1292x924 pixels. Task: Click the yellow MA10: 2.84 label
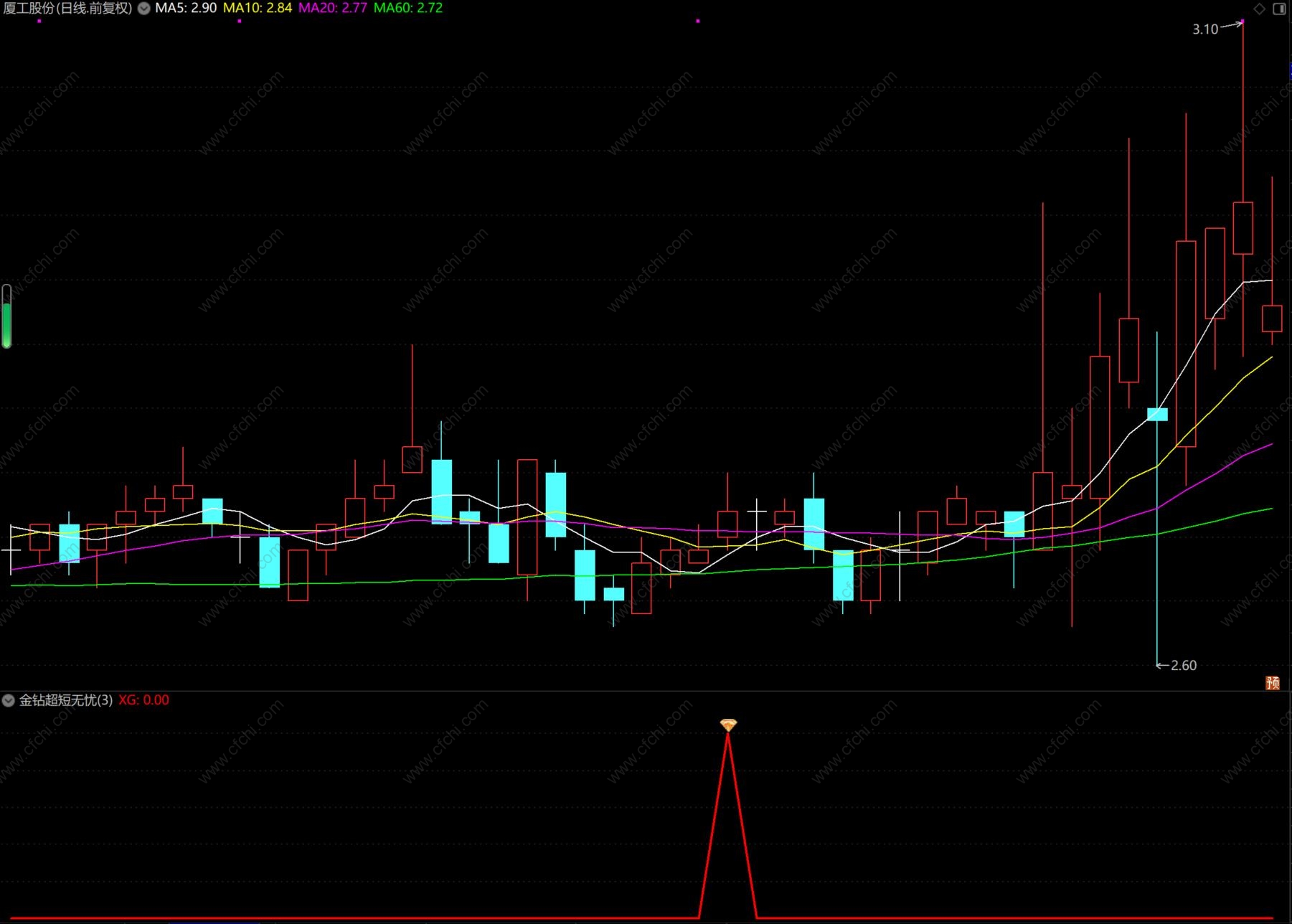[258, 9]
